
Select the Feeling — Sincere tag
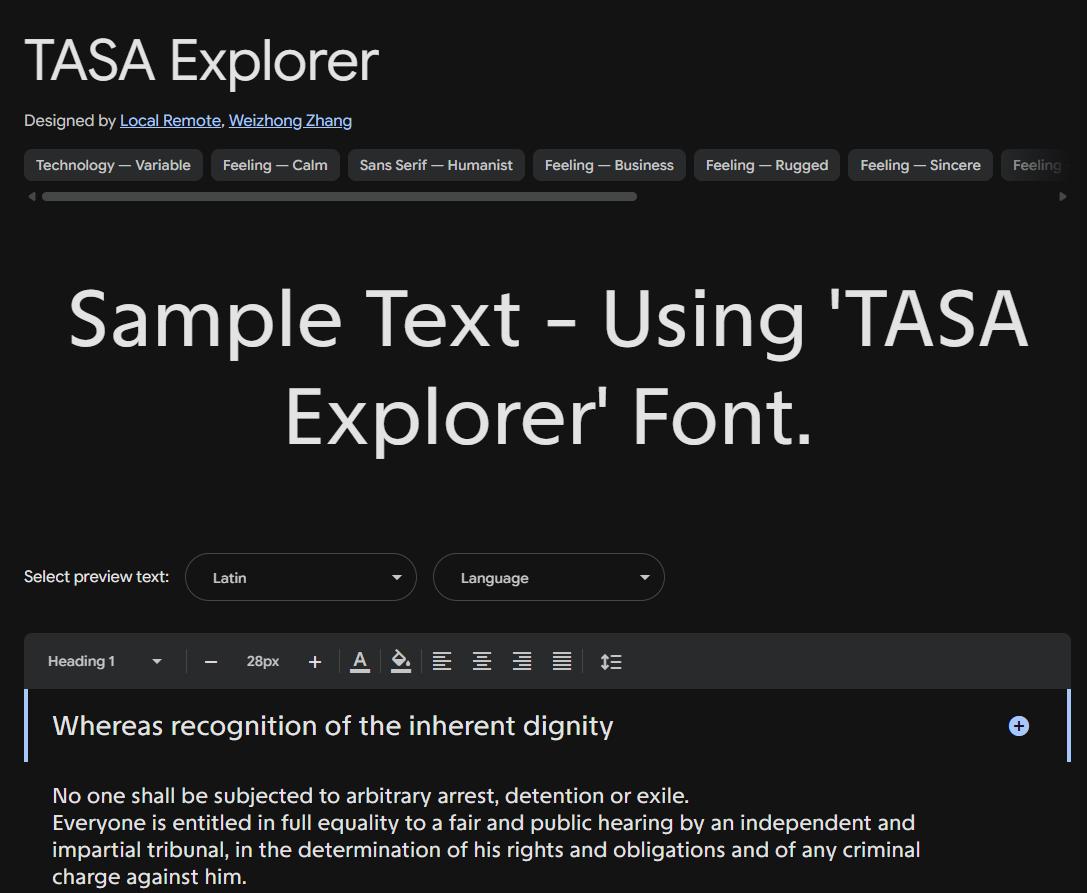coord(920,165)
